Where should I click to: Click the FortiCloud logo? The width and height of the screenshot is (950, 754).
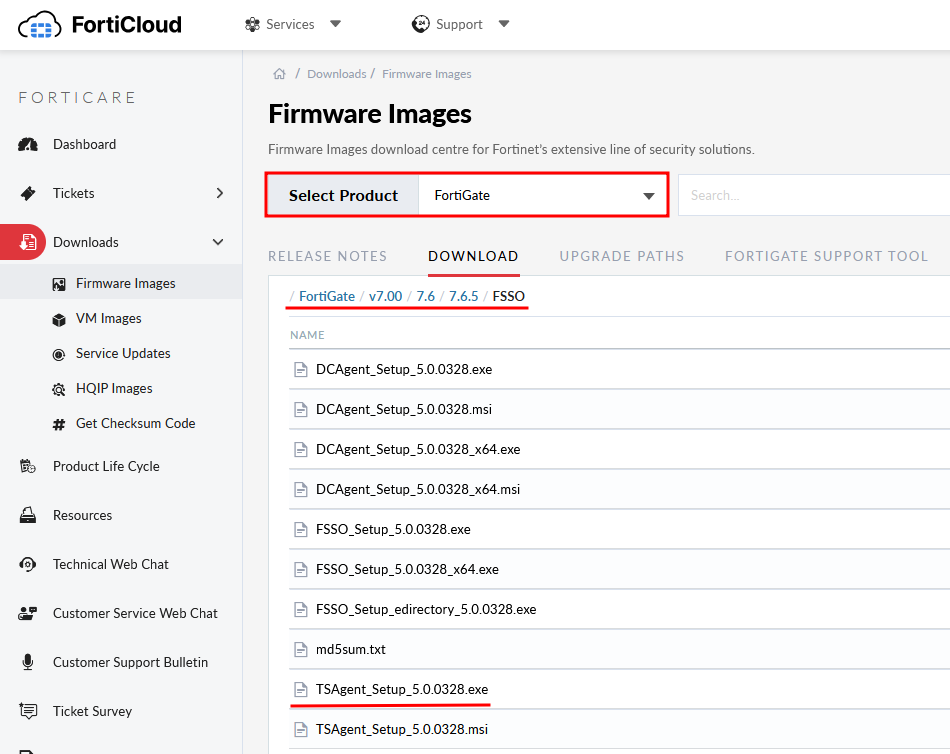[x=100, y=24]
